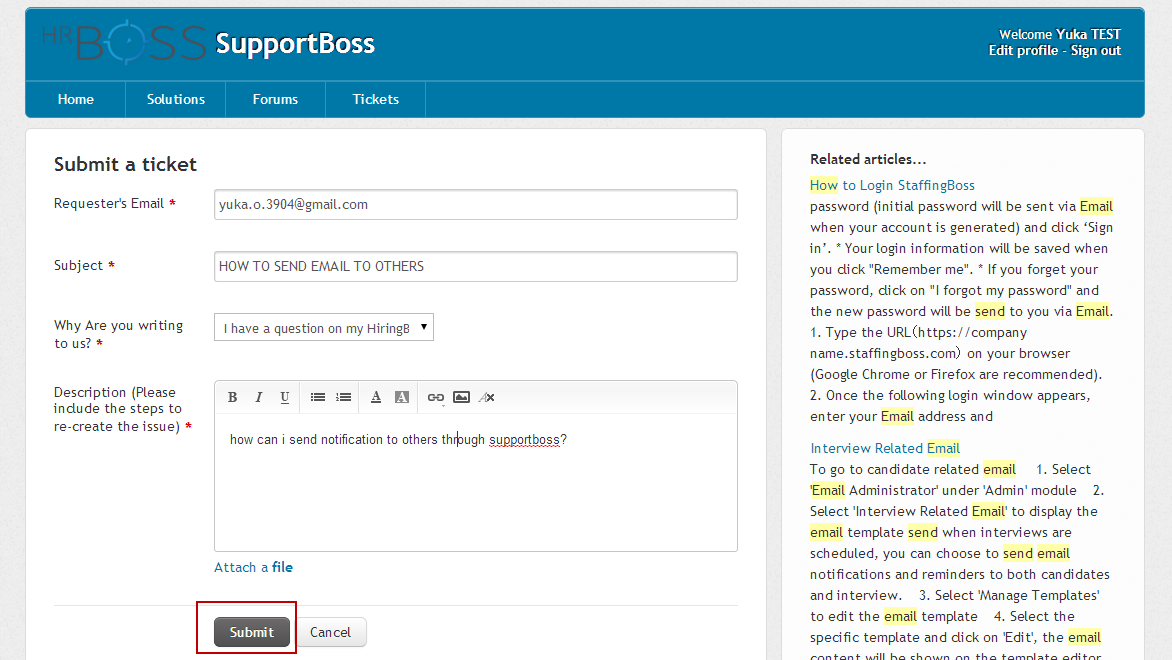This screenshot has width=1172, height=660.
Task: Click the misspelled word 'supportboss' in description
Action: point(524,440)
